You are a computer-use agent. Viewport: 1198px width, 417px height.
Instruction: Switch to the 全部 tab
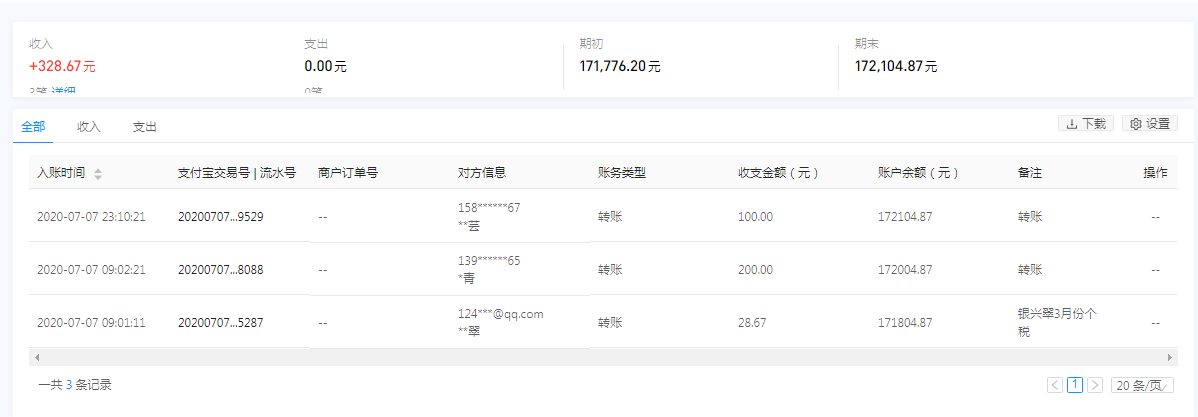pos(33,127)
